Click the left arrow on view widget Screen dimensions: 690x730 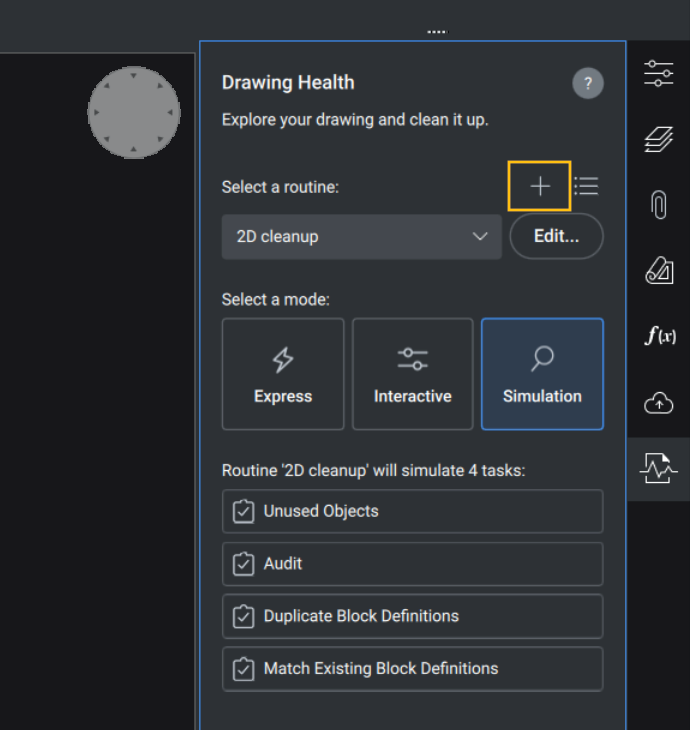[x=97, y=112]
